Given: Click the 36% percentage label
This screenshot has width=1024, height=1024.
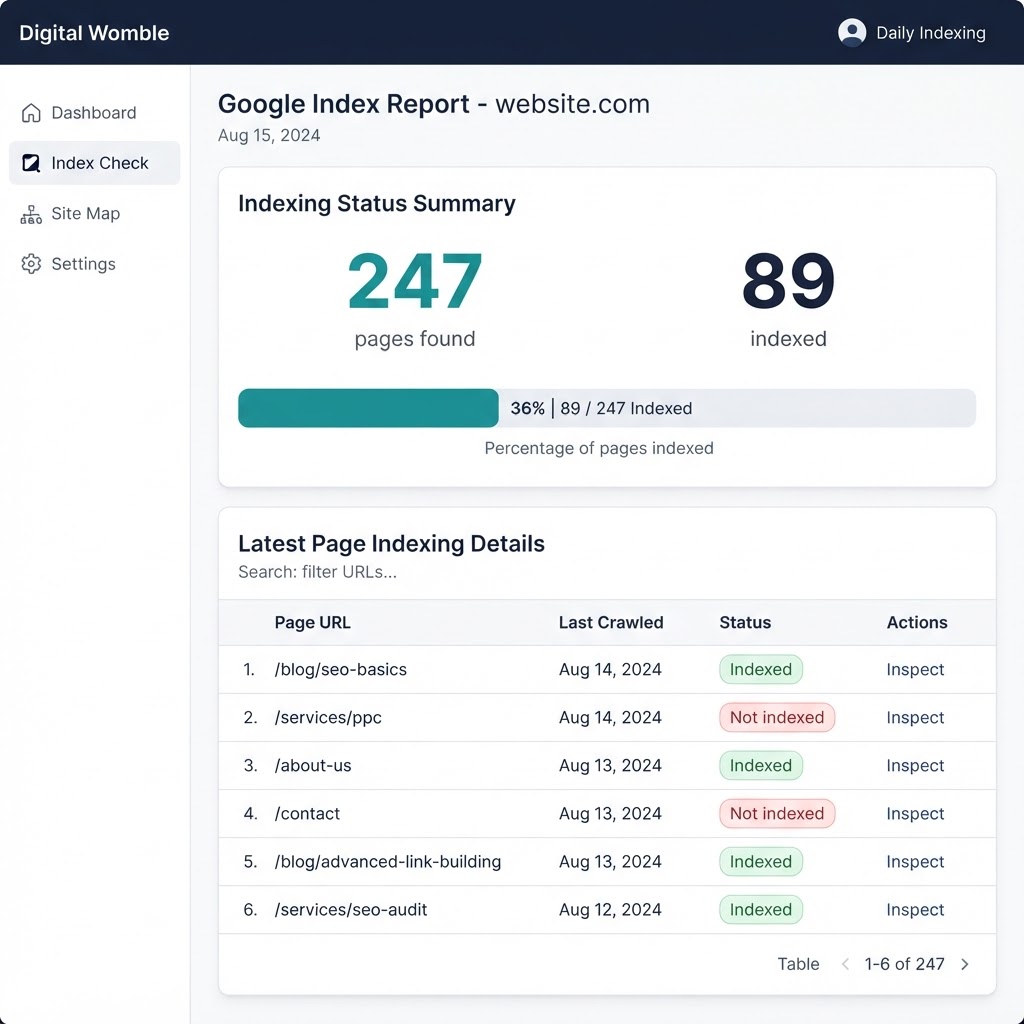Looking at the screenshot, I should (528, 408).
